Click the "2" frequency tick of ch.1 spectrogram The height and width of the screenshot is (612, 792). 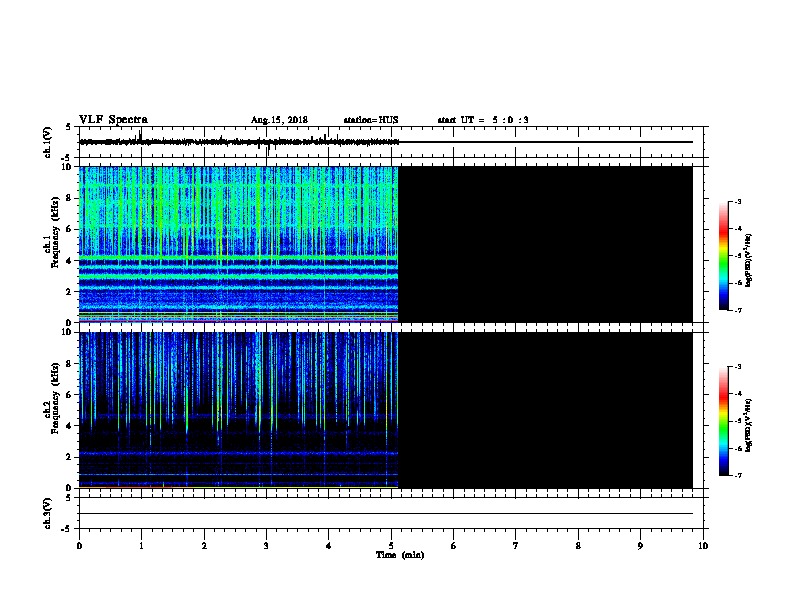69,292
